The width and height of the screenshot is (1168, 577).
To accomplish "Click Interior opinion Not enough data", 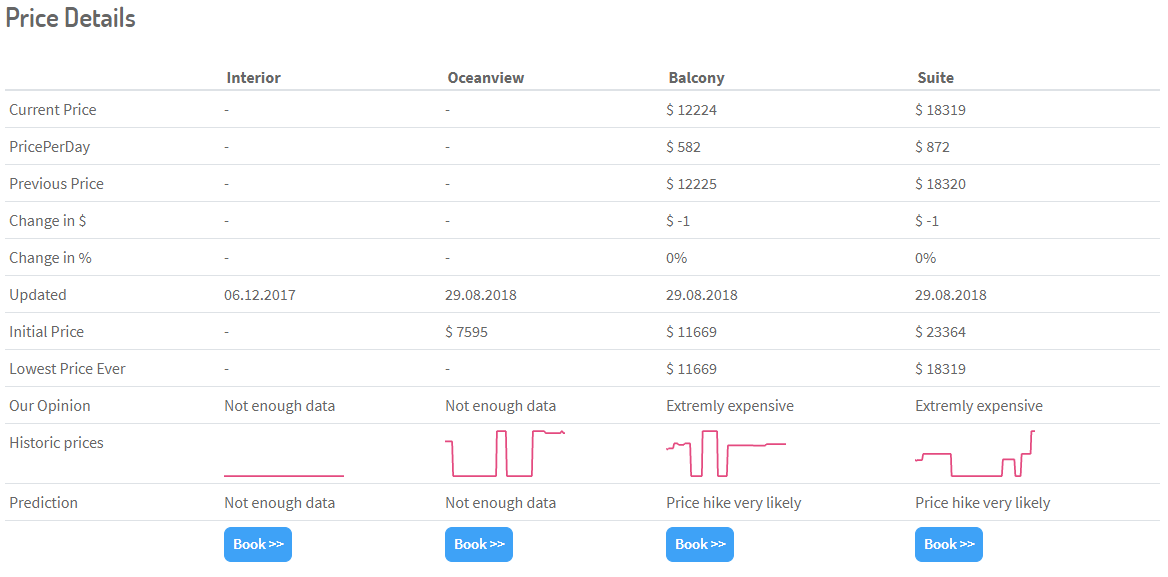I will [279, 406].
